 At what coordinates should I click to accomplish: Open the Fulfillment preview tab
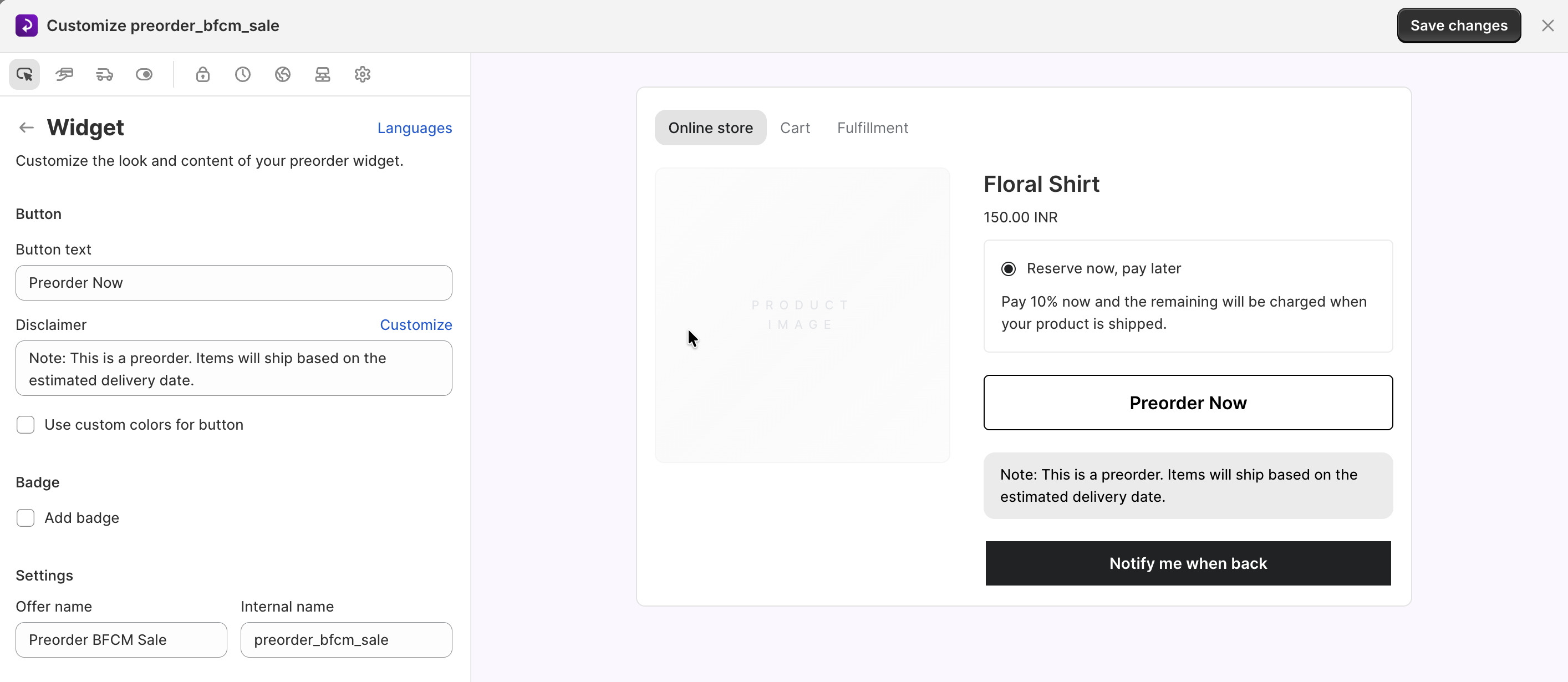(x=872, y=128)
